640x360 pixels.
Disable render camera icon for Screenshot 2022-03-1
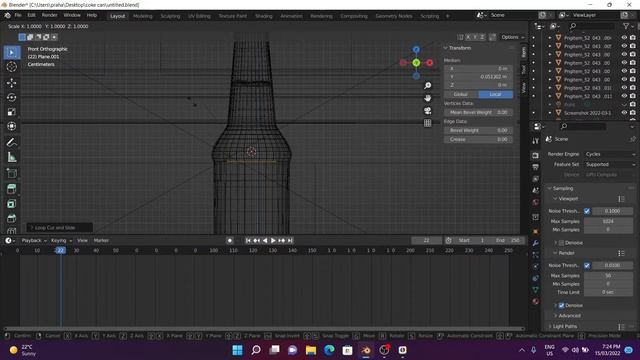(633, 113)
